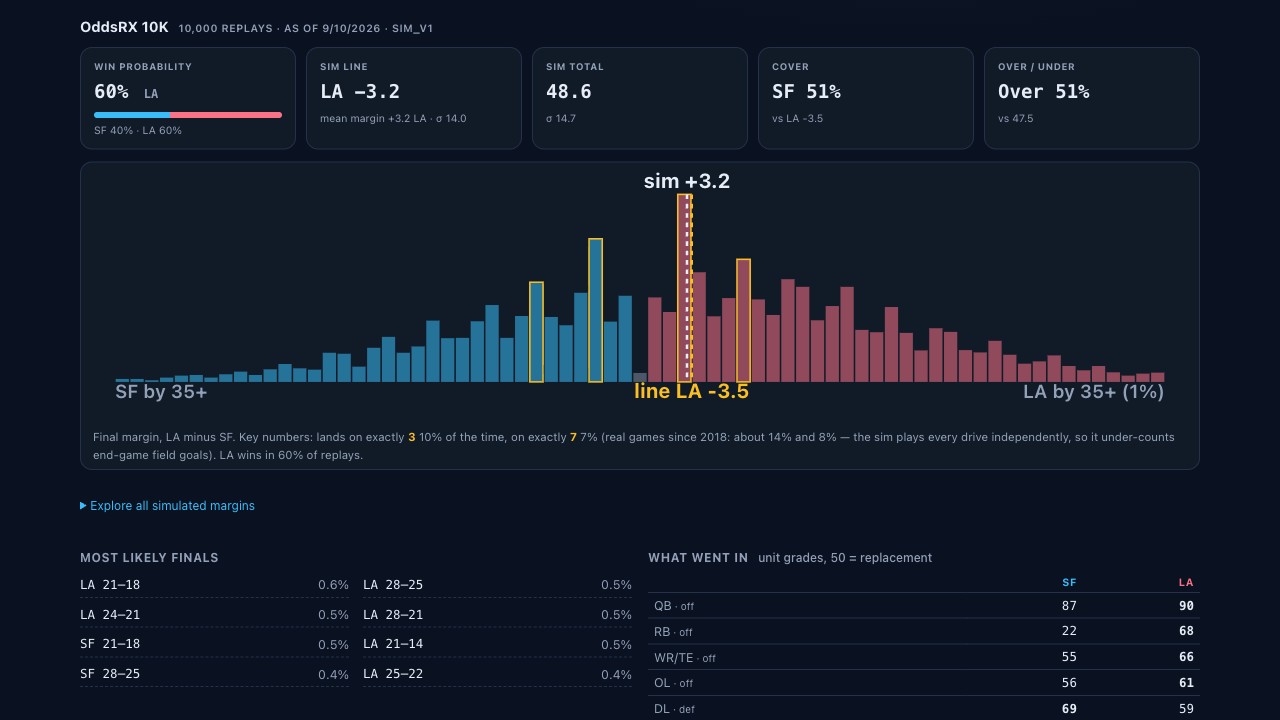Select the Sim Line LA -3.2 card
Screen dimensions: 1280x720
[x=414, y=98]
